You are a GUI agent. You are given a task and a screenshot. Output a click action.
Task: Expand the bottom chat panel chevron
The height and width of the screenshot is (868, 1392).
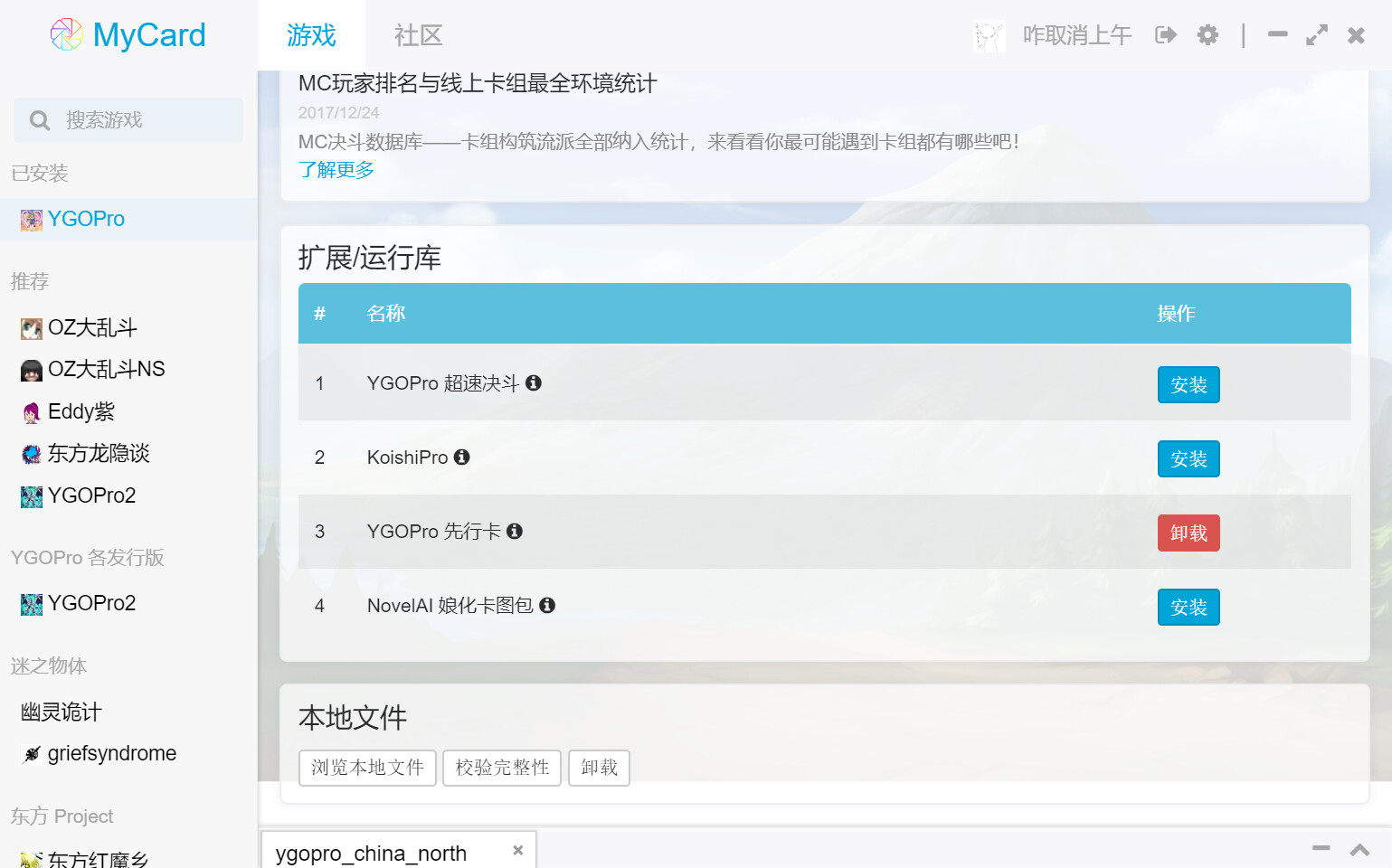1359,850
